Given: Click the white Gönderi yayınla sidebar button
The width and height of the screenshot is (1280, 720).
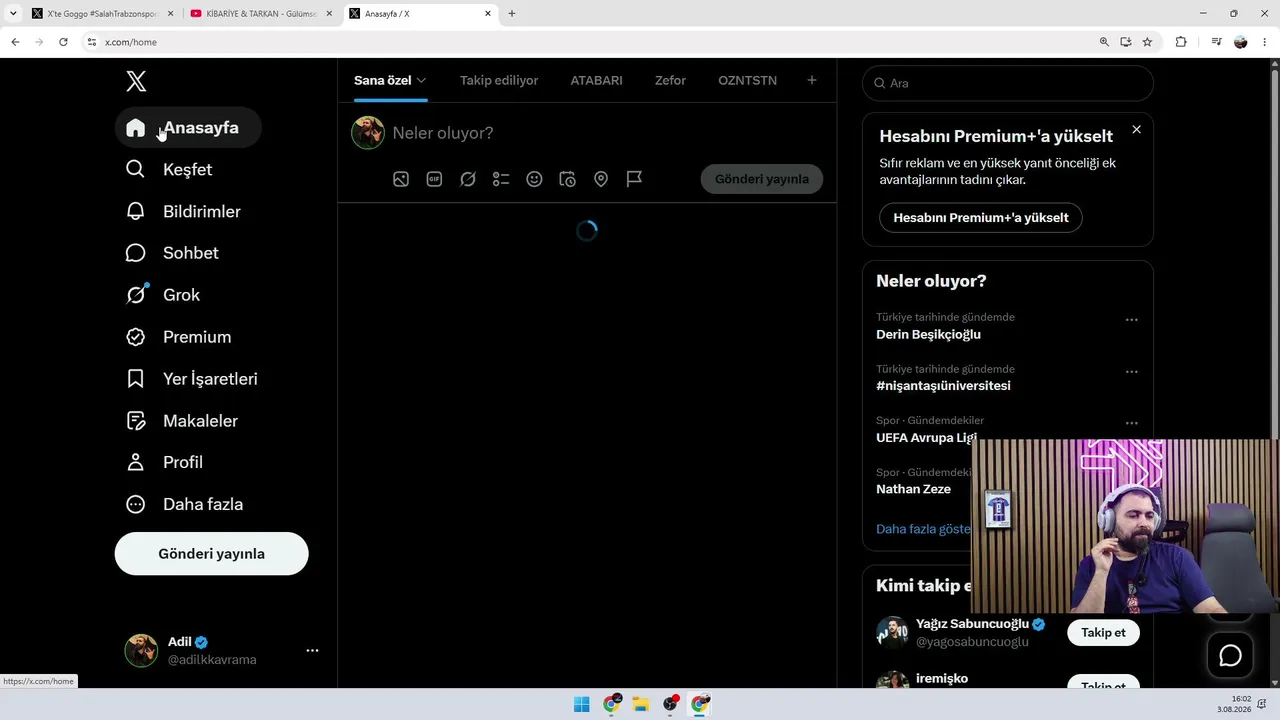Looking at the screenshot, I should click(211, 554).
